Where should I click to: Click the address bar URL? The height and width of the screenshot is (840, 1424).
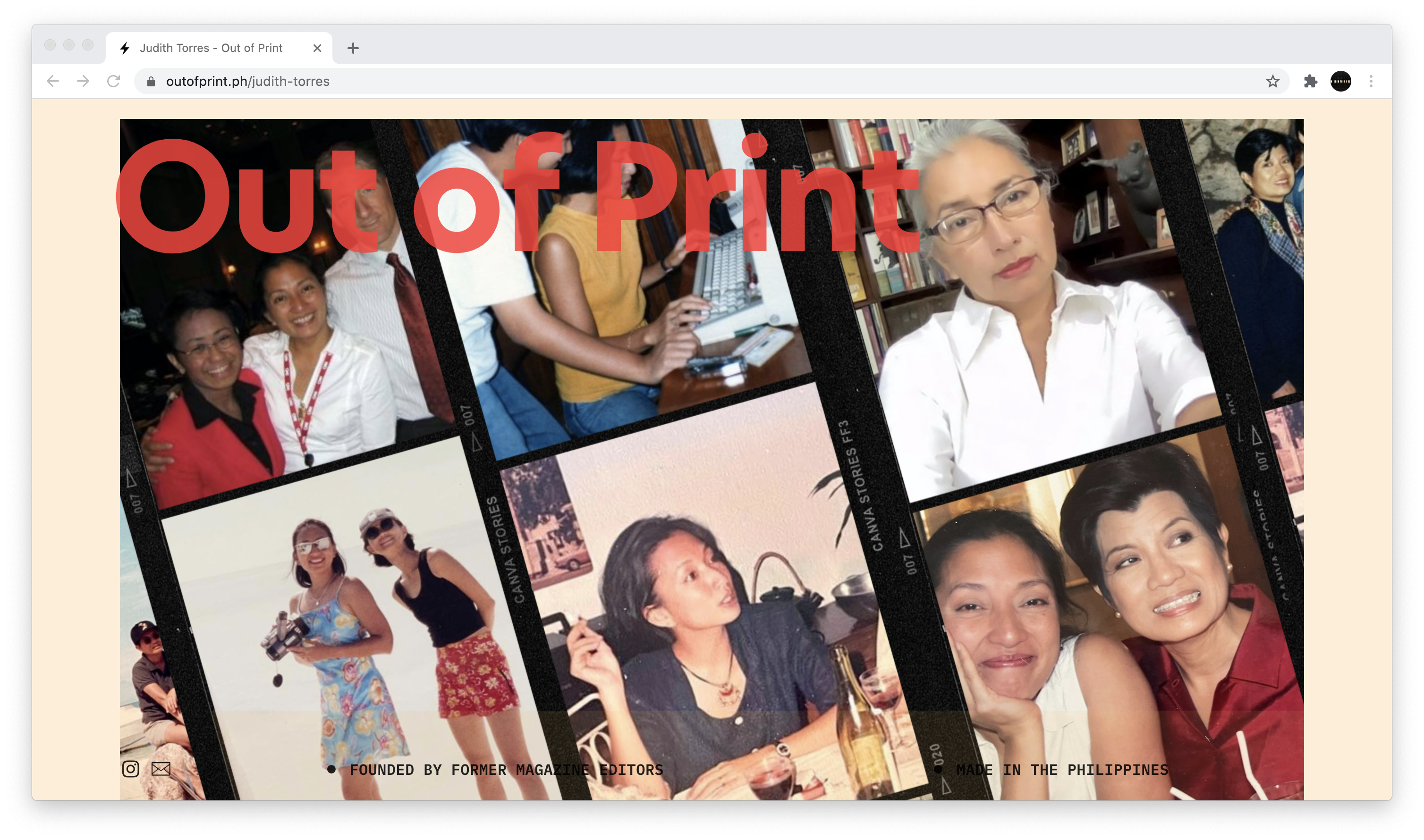247,82
